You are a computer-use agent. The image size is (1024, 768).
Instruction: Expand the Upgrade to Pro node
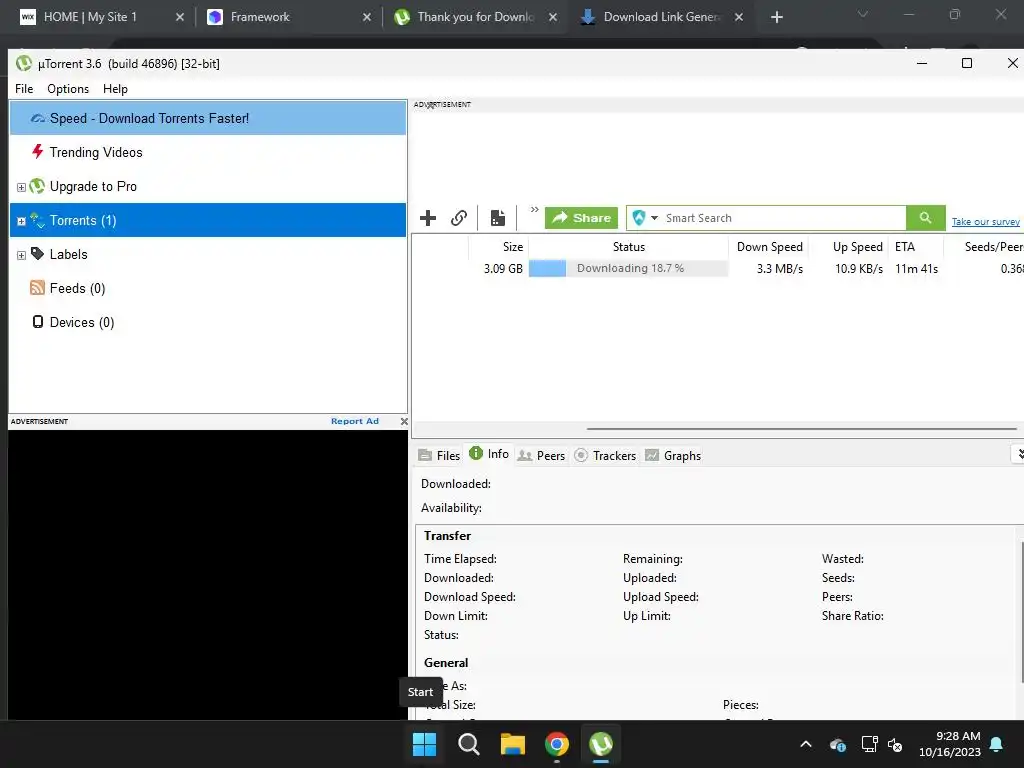click(x=21, y=187)
